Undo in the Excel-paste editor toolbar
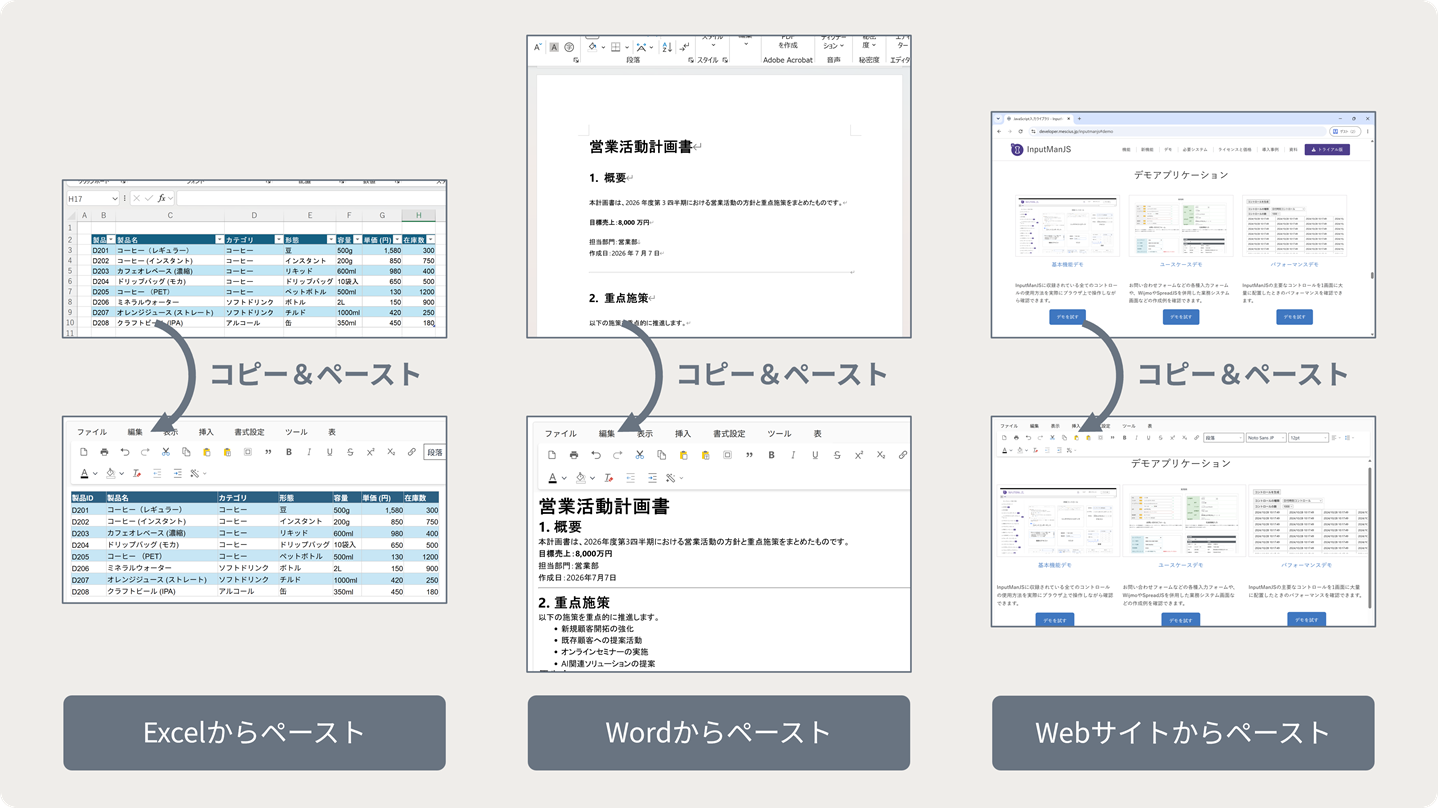The image size is (1438, 808). (x=125, y=452)
